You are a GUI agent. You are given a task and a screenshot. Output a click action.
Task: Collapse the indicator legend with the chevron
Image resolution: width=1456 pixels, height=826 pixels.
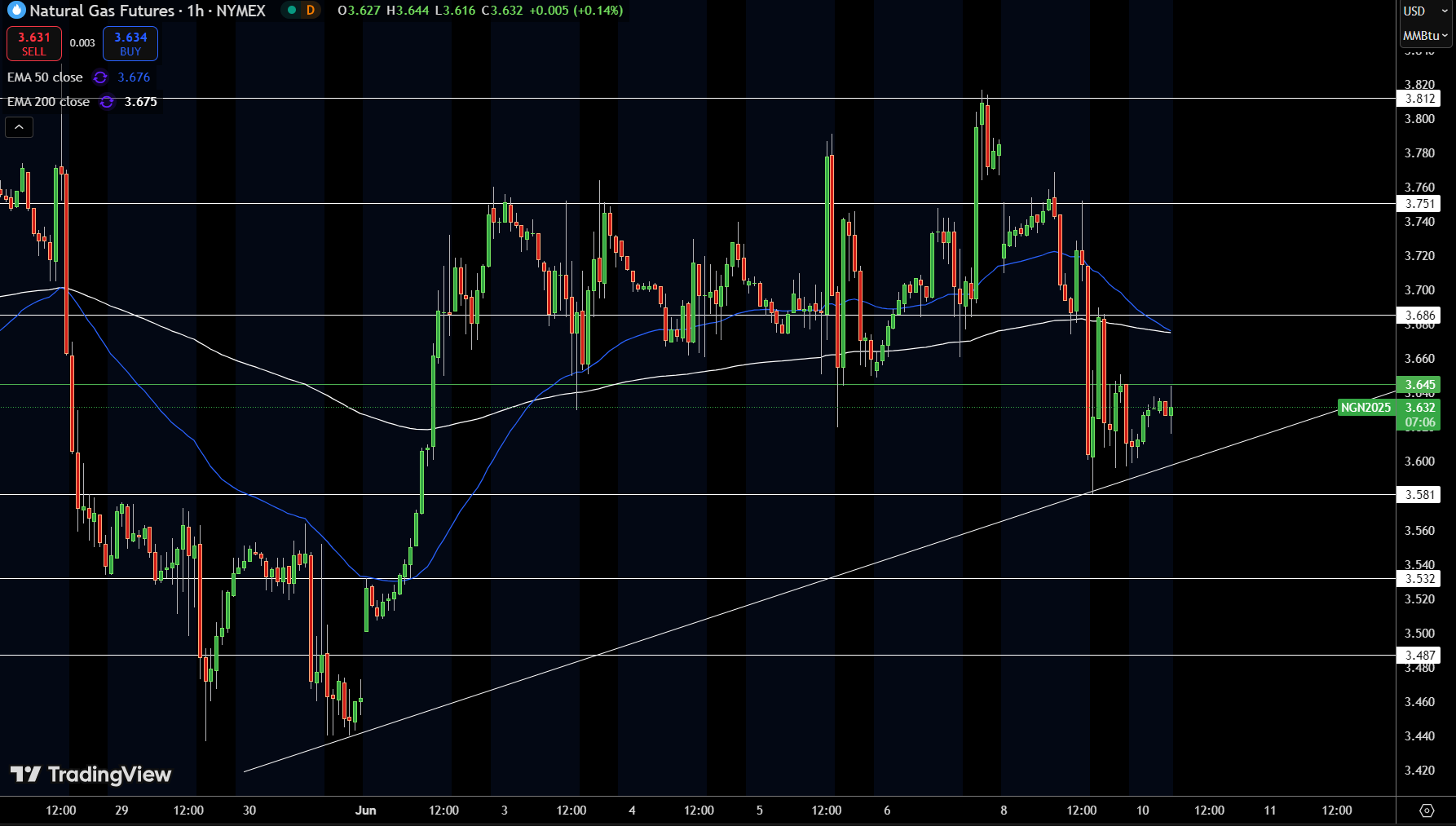click(x=20, y=127)
